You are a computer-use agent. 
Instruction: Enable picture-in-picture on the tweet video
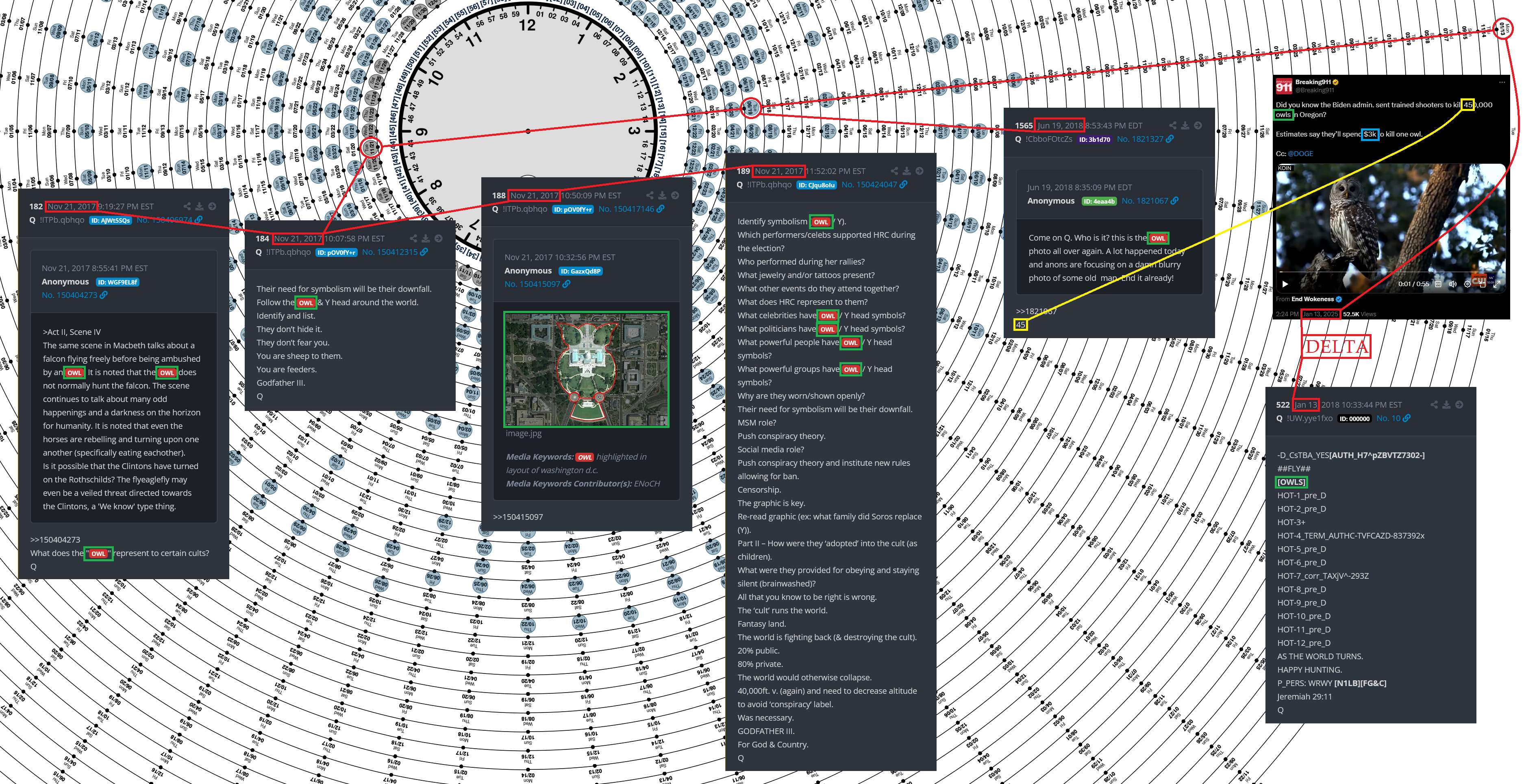(x=1482, y=284)
